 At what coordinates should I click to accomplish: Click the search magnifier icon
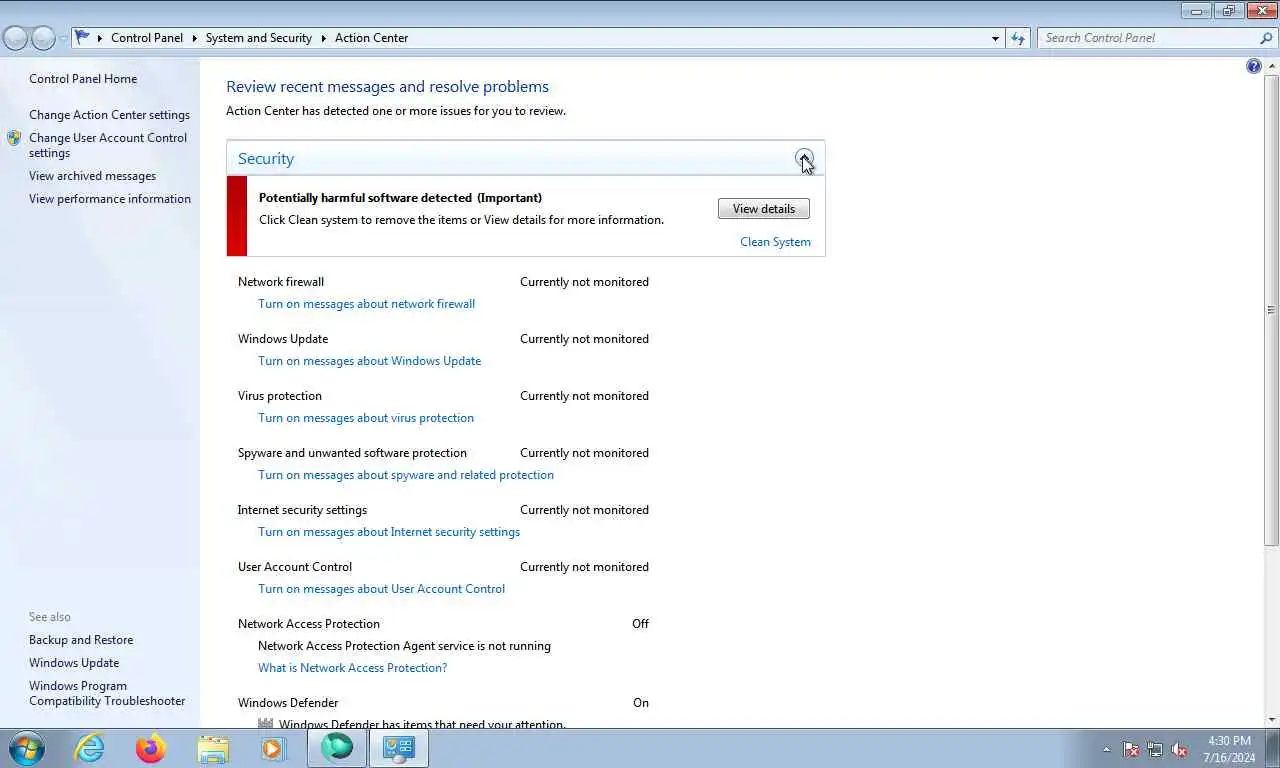click(x=1266, y=38)
